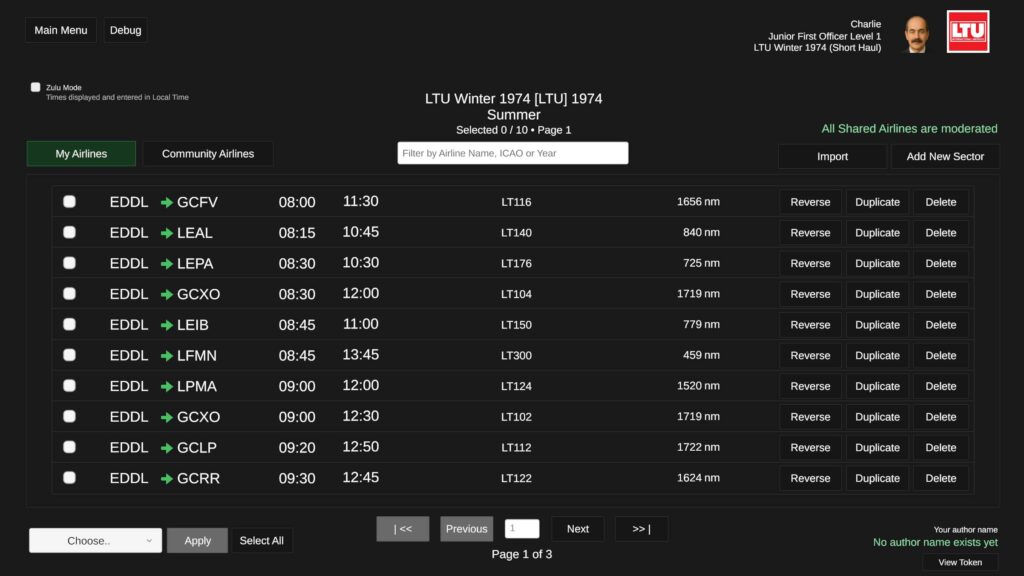
Task: Delete the LT176 sector
Action: tap(940, 263)
